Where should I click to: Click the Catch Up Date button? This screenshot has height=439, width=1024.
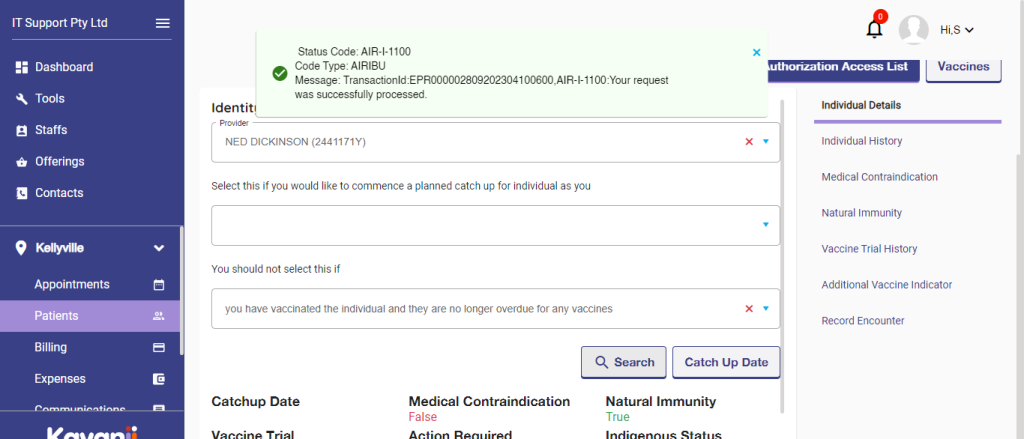click(x=726, y=362)
